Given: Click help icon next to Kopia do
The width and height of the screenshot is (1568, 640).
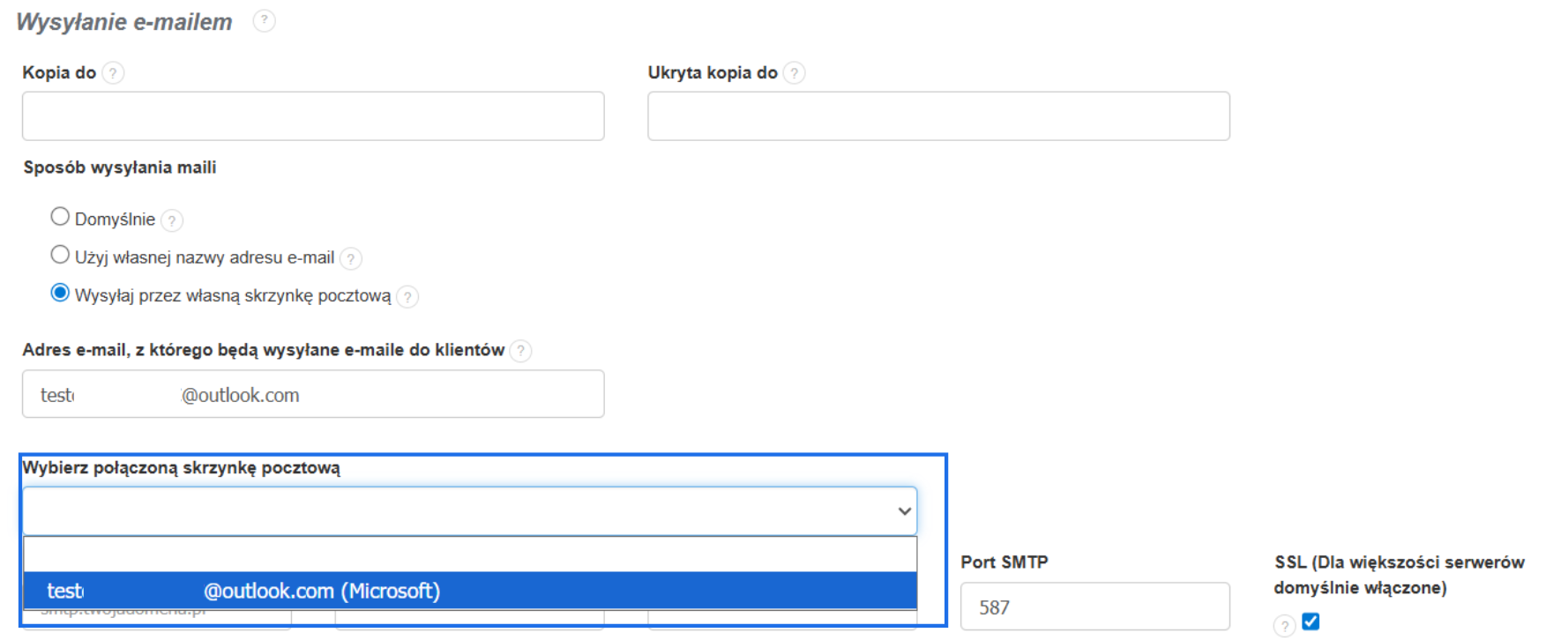Looking at the screenshot, I should 113,73.
